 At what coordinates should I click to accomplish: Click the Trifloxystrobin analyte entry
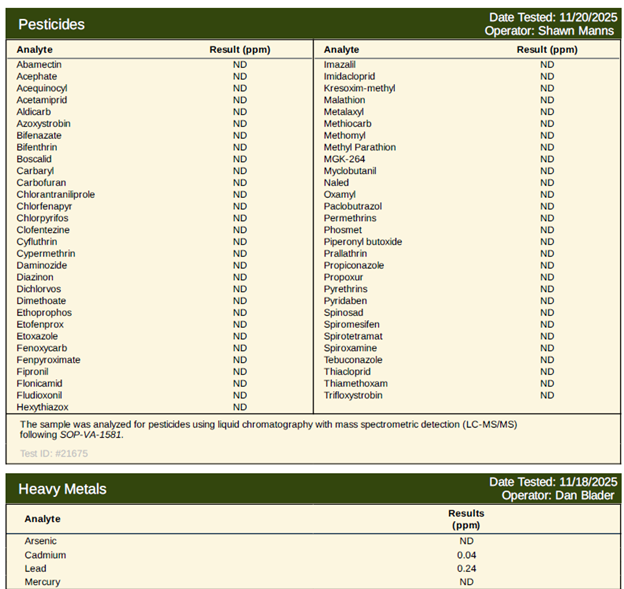[x=353, y=395]
